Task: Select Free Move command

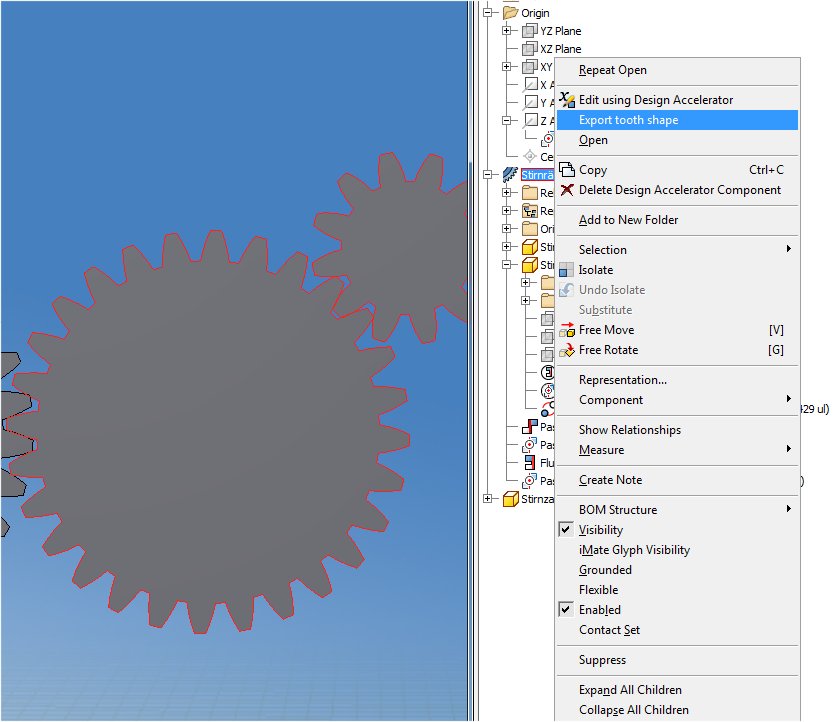Action: [x=677, y=330]
